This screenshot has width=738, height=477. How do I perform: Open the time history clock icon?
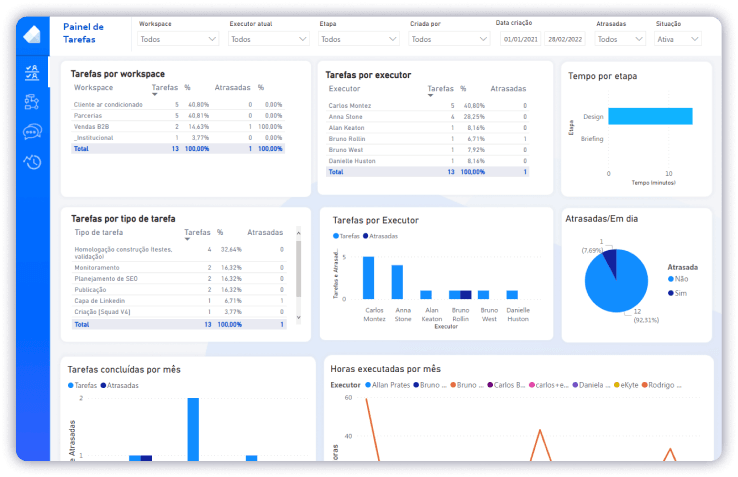[32, 162]
